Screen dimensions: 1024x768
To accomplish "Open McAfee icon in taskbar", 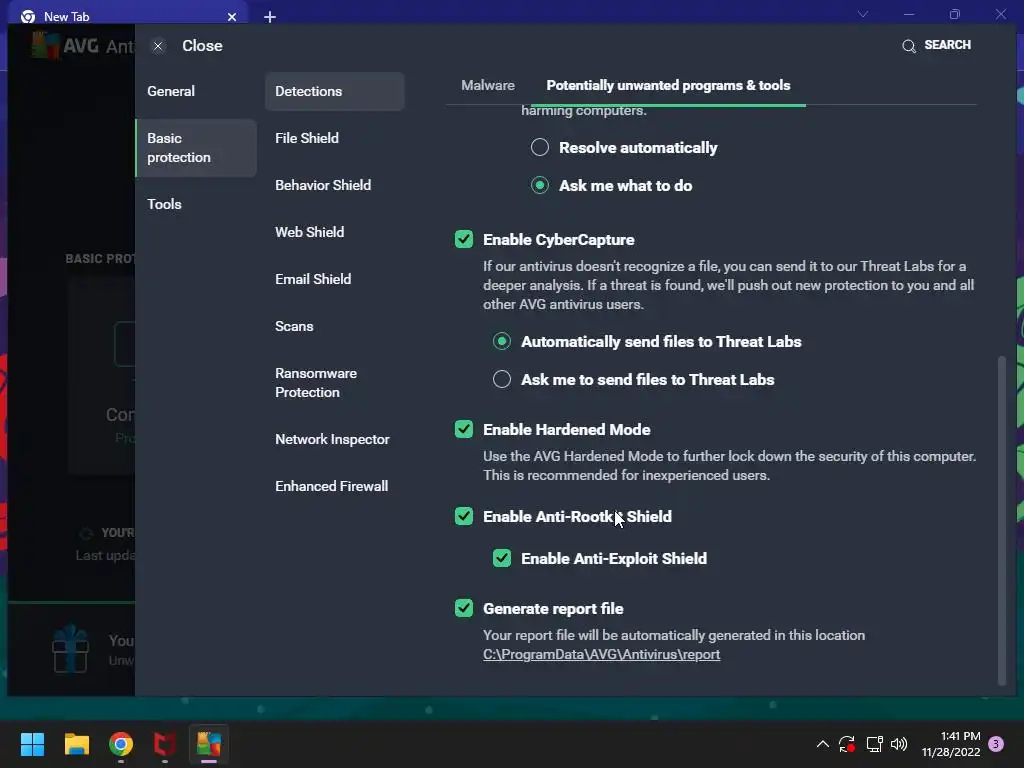I will point(165,744).
